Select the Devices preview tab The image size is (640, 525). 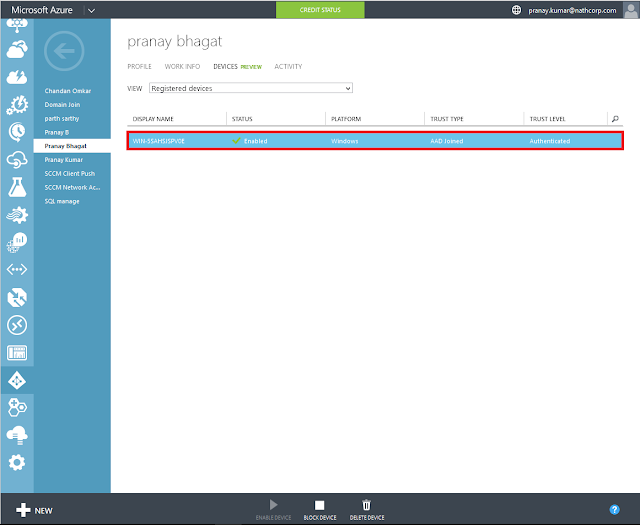[x=237, y=67]
